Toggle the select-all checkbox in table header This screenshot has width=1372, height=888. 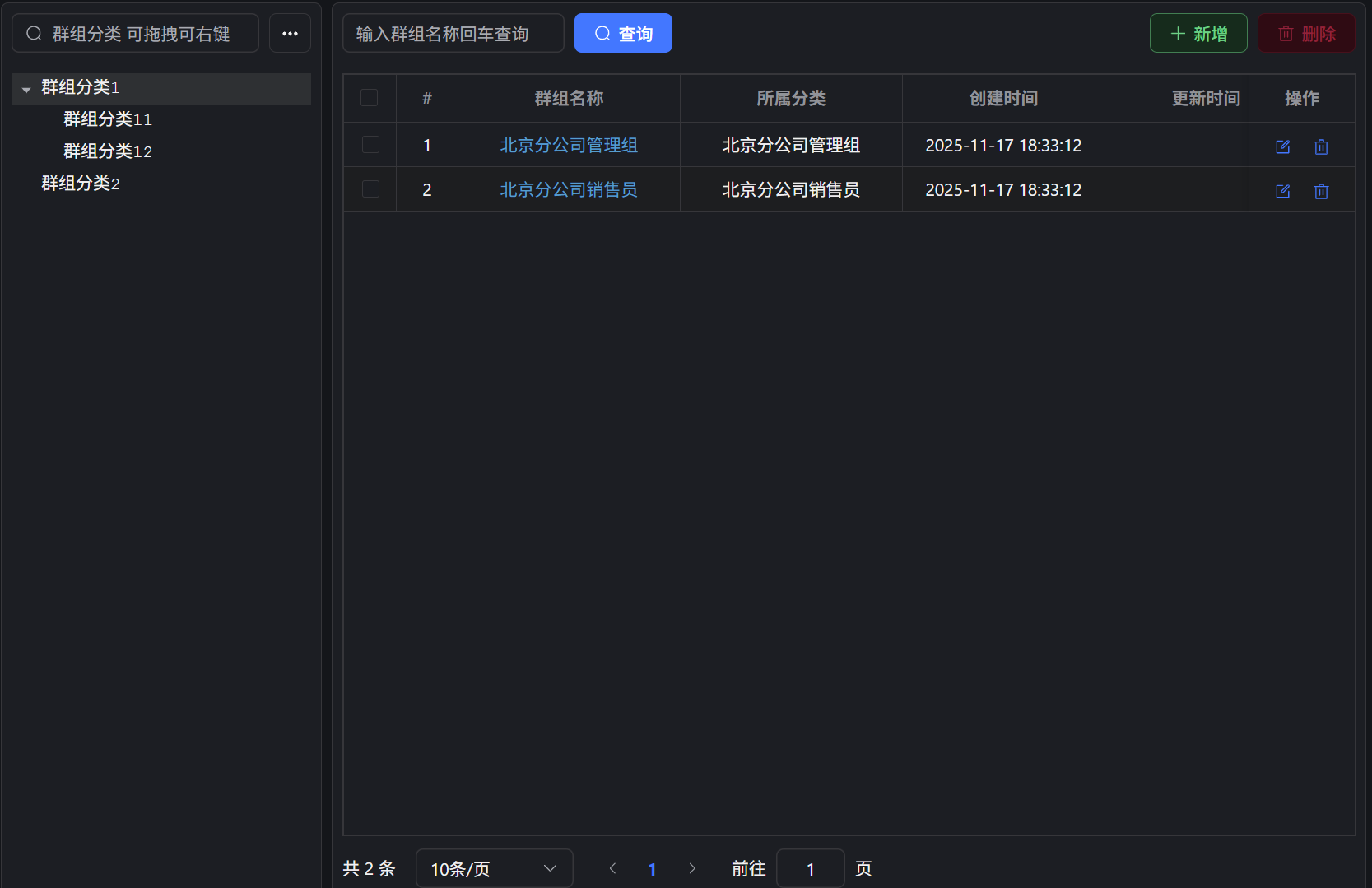coord(370,98)
